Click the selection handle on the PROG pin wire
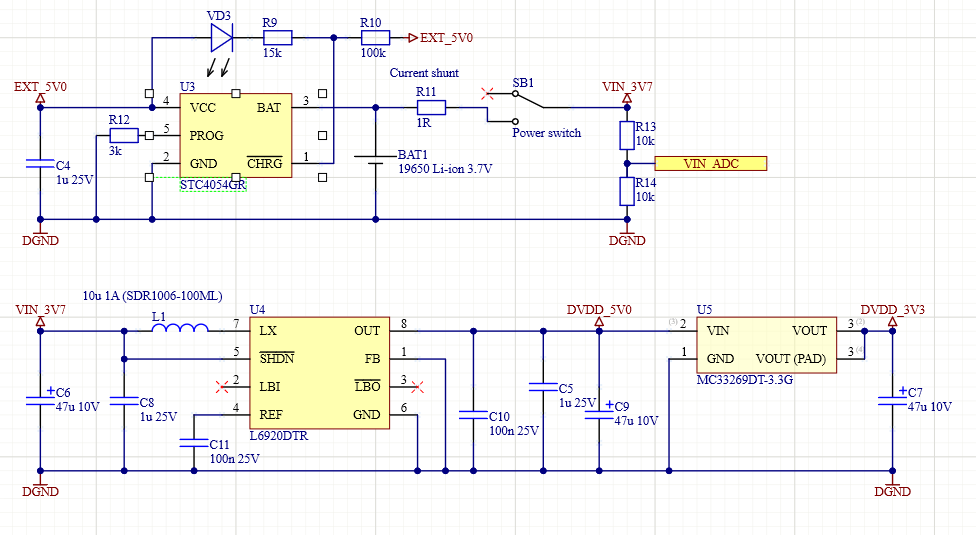Viewport: 976px width, 535px height. pyautogui.click(x=149, y=135)
